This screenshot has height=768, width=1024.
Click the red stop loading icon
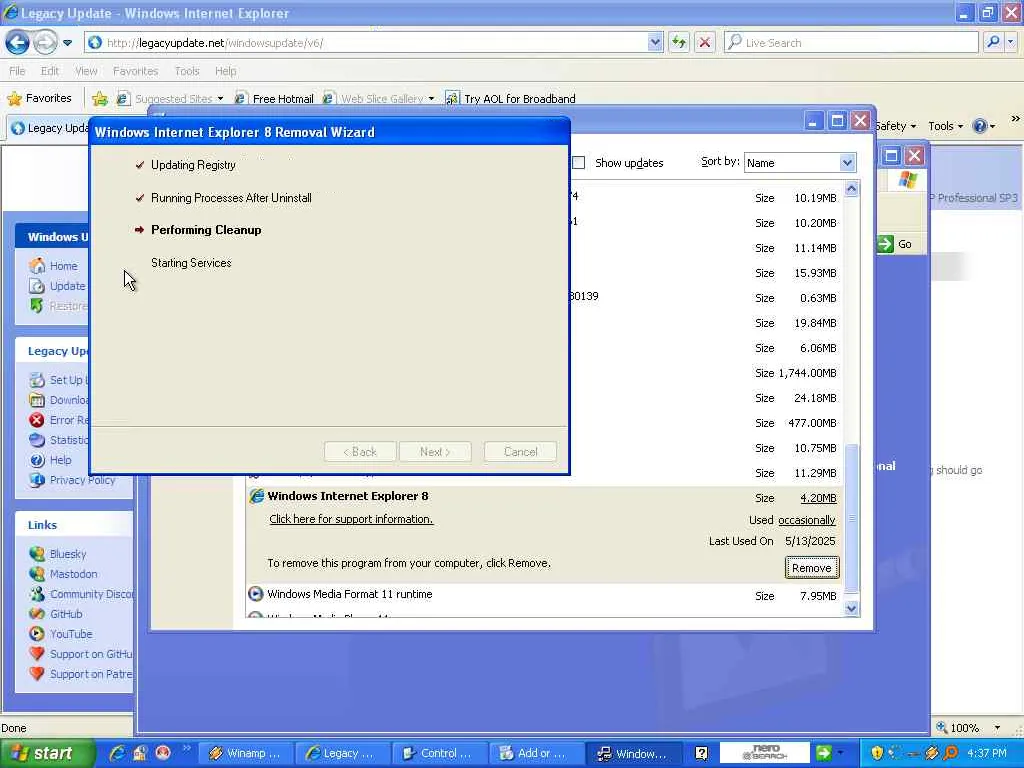(705, 42)
